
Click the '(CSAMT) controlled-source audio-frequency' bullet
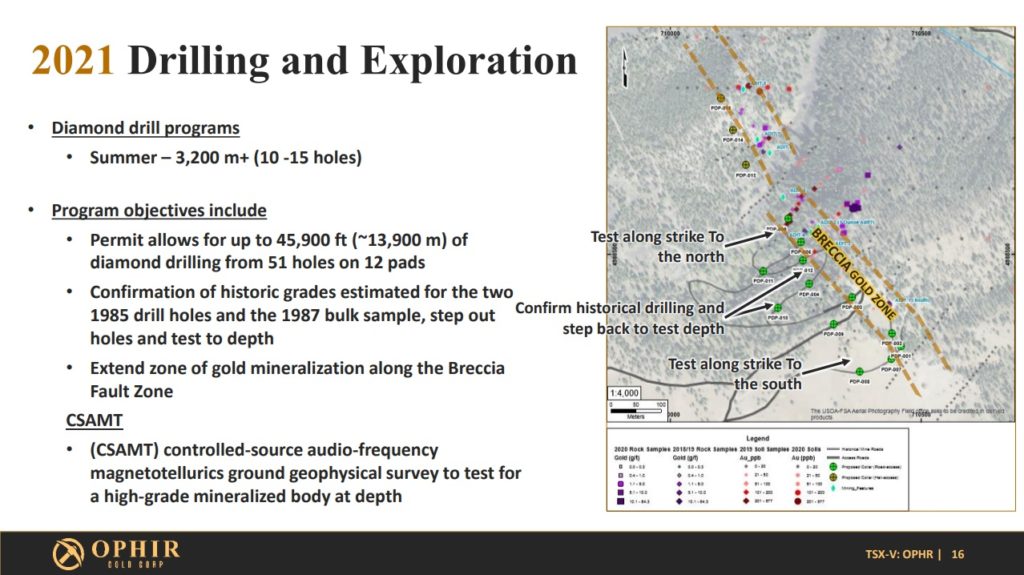pos(305,472)
